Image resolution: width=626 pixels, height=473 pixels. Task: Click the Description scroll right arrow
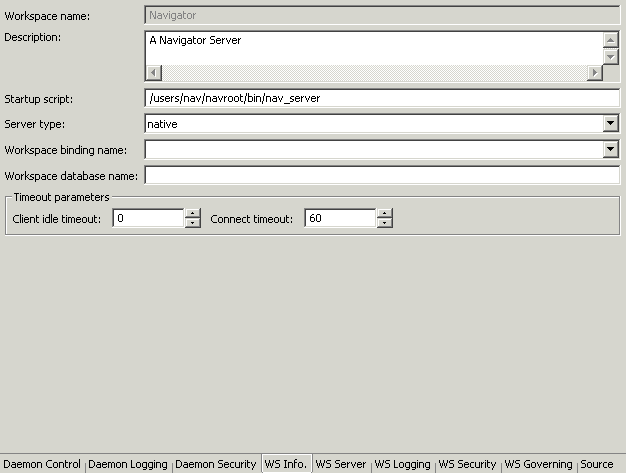pyautogui.click(x=595, y=73)
